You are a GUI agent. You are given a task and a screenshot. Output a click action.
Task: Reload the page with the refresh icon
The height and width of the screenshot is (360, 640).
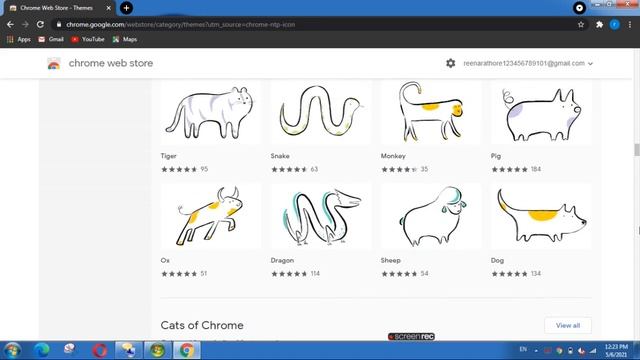40,24
